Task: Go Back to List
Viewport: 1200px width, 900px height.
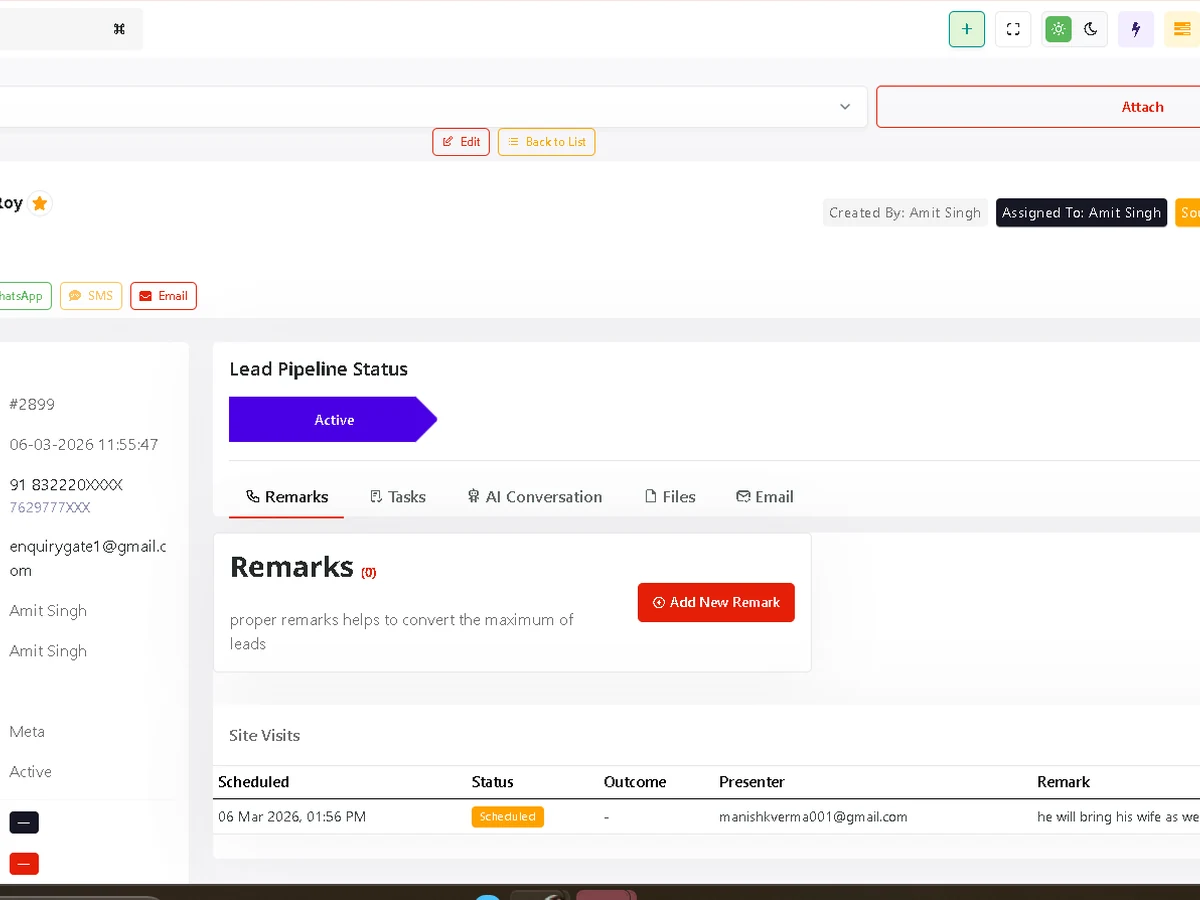Action: click(546, 142)
